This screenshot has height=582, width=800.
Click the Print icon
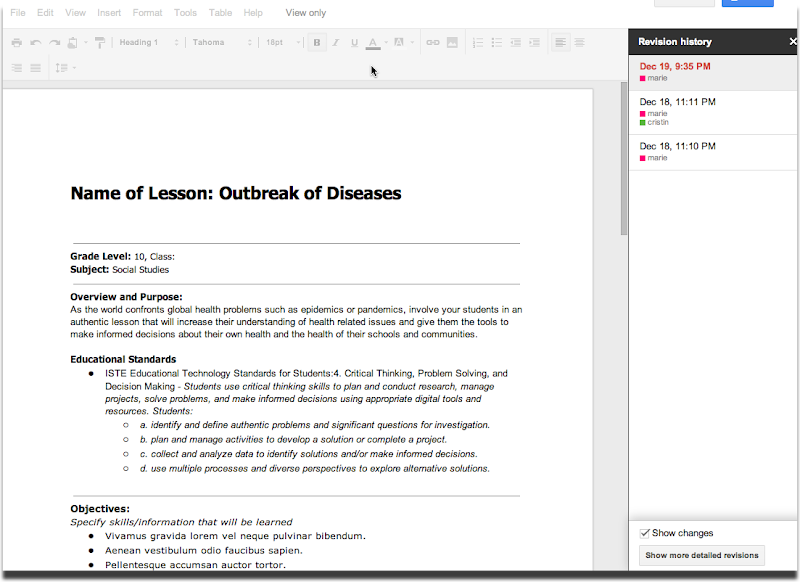[17, 42]
